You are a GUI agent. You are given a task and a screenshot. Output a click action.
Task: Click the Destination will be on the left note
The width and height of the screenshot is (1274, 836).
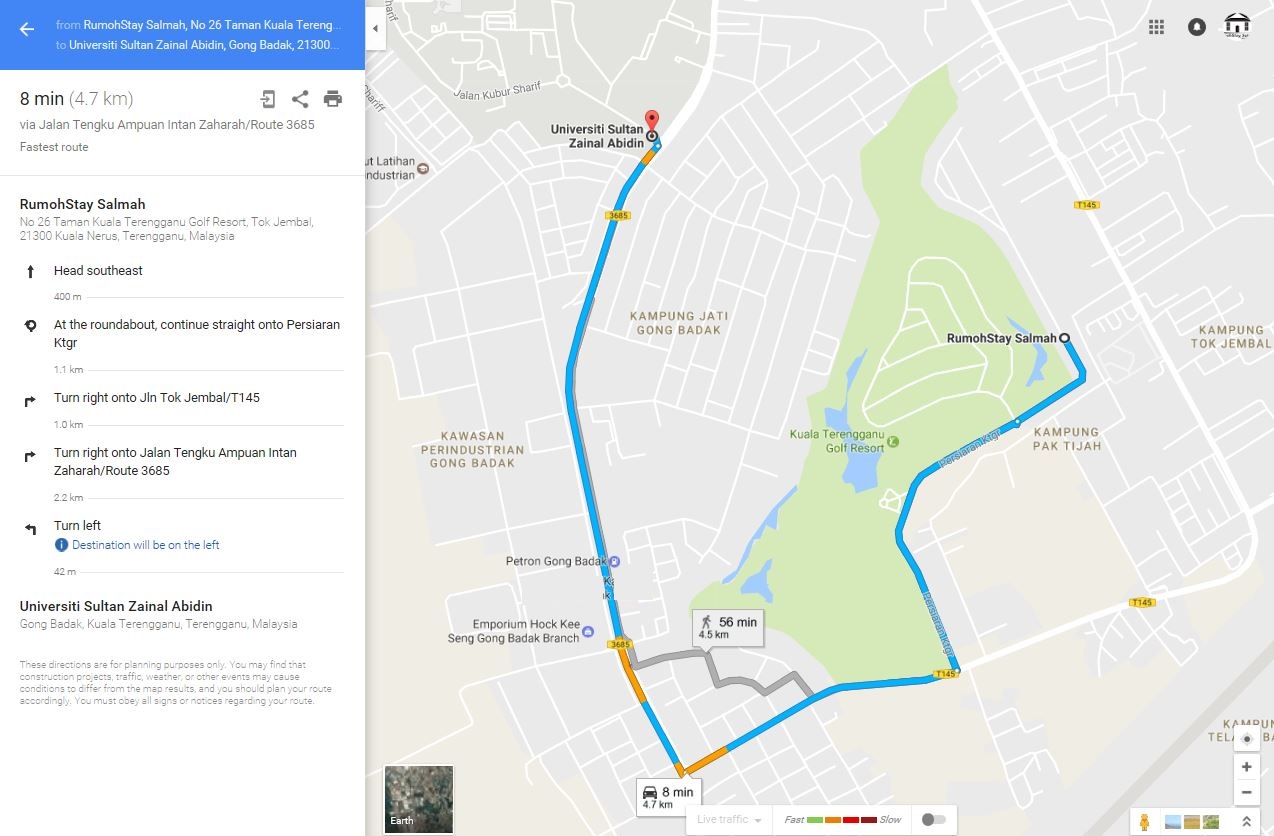coord(146,545)
